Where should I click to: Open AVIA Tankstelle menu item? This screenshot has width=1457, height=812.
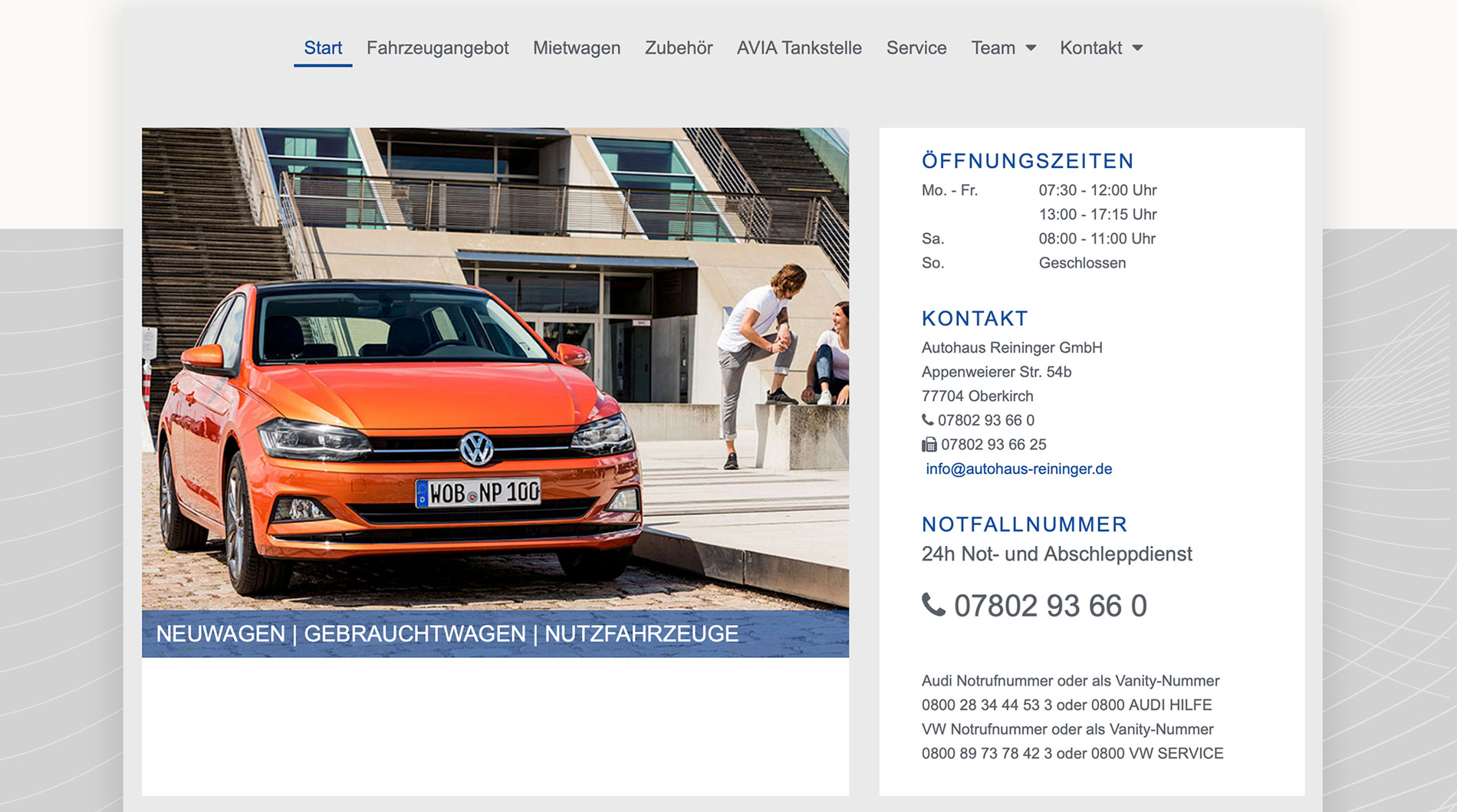pos(799,48)
